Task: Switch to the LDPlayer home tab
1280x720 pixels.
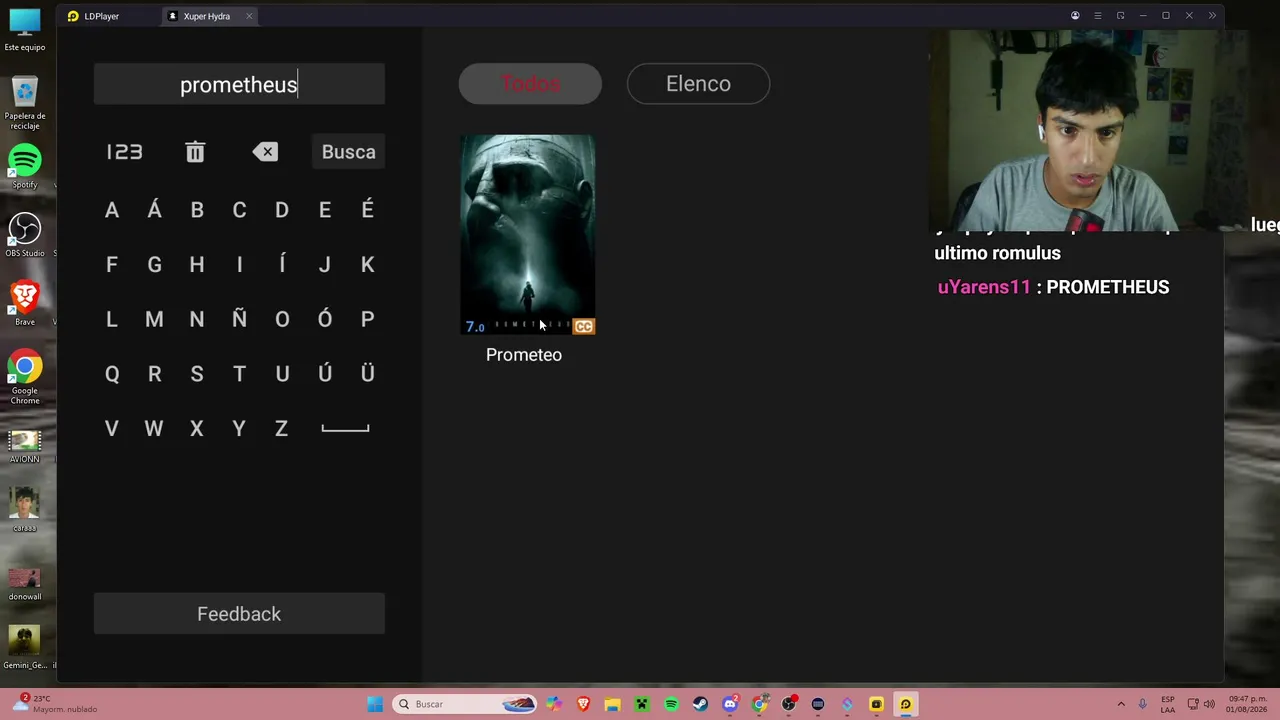Action: (x=94, y=16)
